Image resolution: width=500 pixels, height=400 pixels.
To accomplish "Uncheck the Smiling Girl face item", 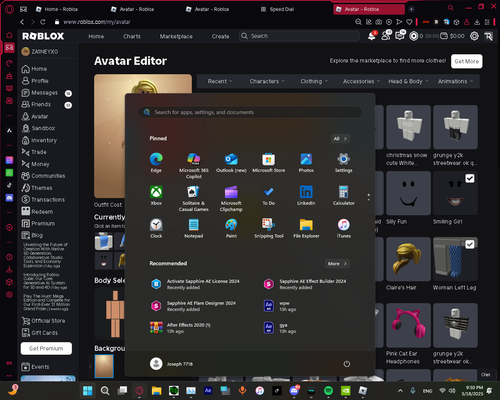I will tap(470, 179).
